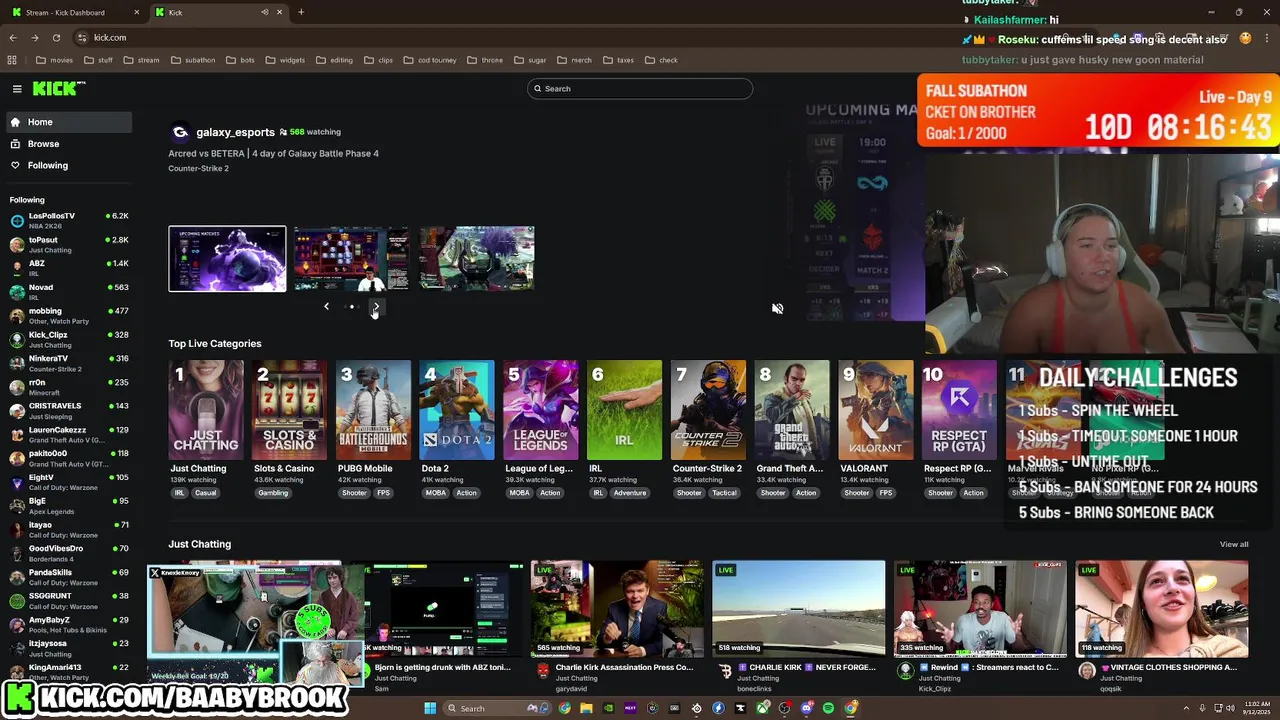Viewport: 1280px width, 720px height.
Task: Open Windows Start menu
Action: coord(430,708)
